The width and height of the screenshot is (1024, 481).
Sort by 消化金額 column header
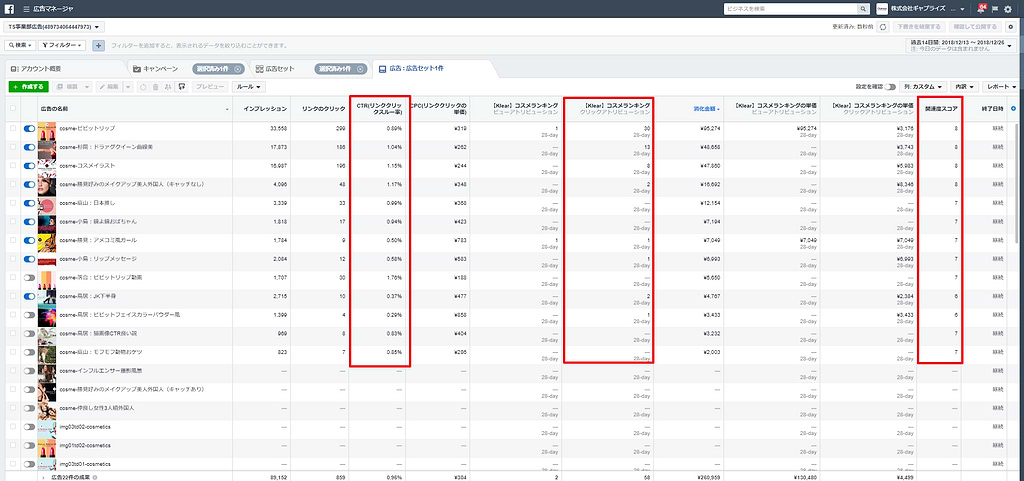[707, 109]
